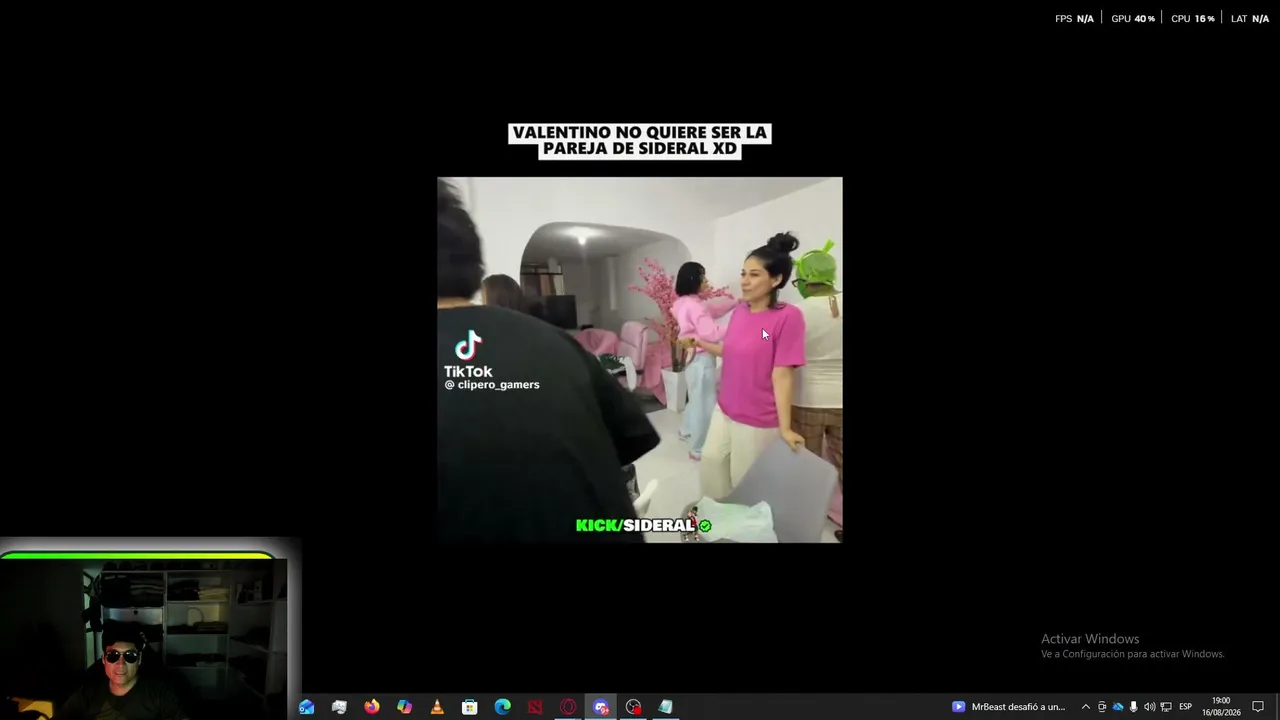Image resolution: width=1280 pixels, height=720 pixels.
Task: Open Microsoft Store from the taskbar
Action: (x=470, y=707)
